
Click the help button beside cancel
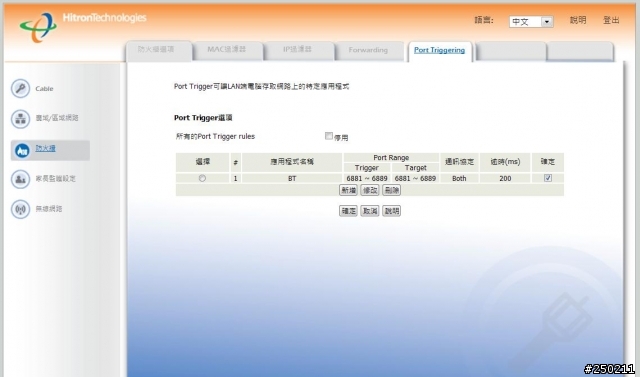pyautogui.click(x=391, y=211)
